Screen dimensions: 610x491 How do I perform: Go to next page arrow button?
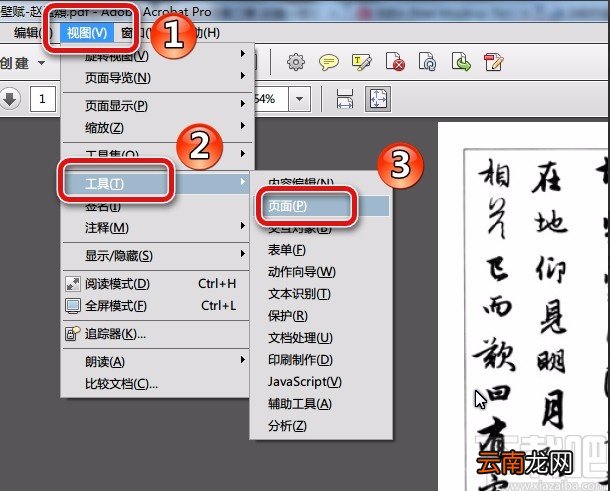point(10,99)
